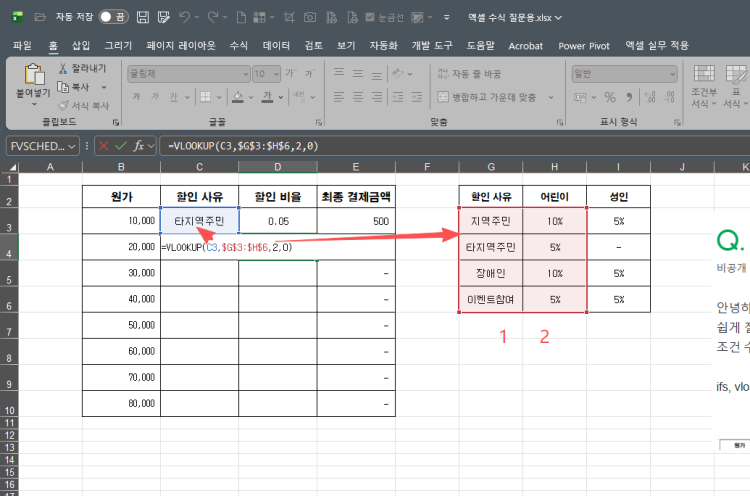Open the folder icon in title bar

tap(40, 17)
